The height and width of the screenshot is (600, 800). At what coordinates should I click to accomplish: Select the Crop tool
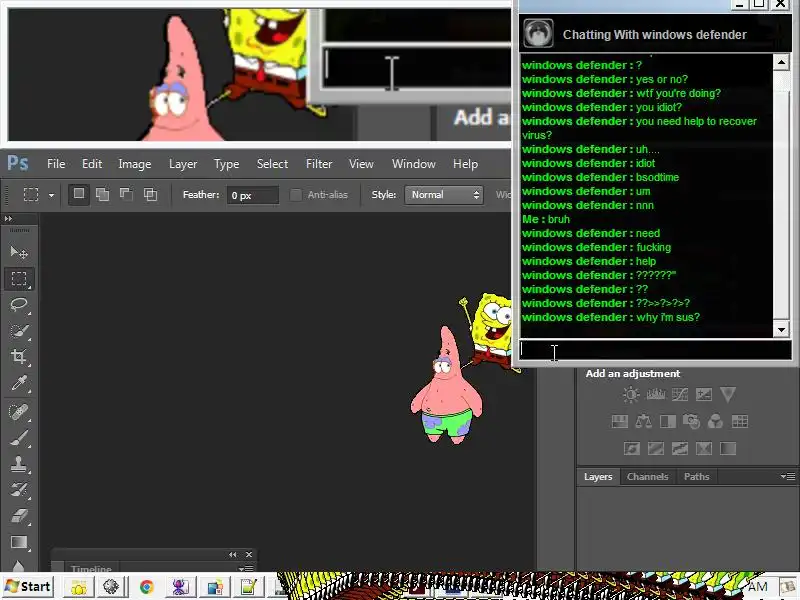click(19, 357)
